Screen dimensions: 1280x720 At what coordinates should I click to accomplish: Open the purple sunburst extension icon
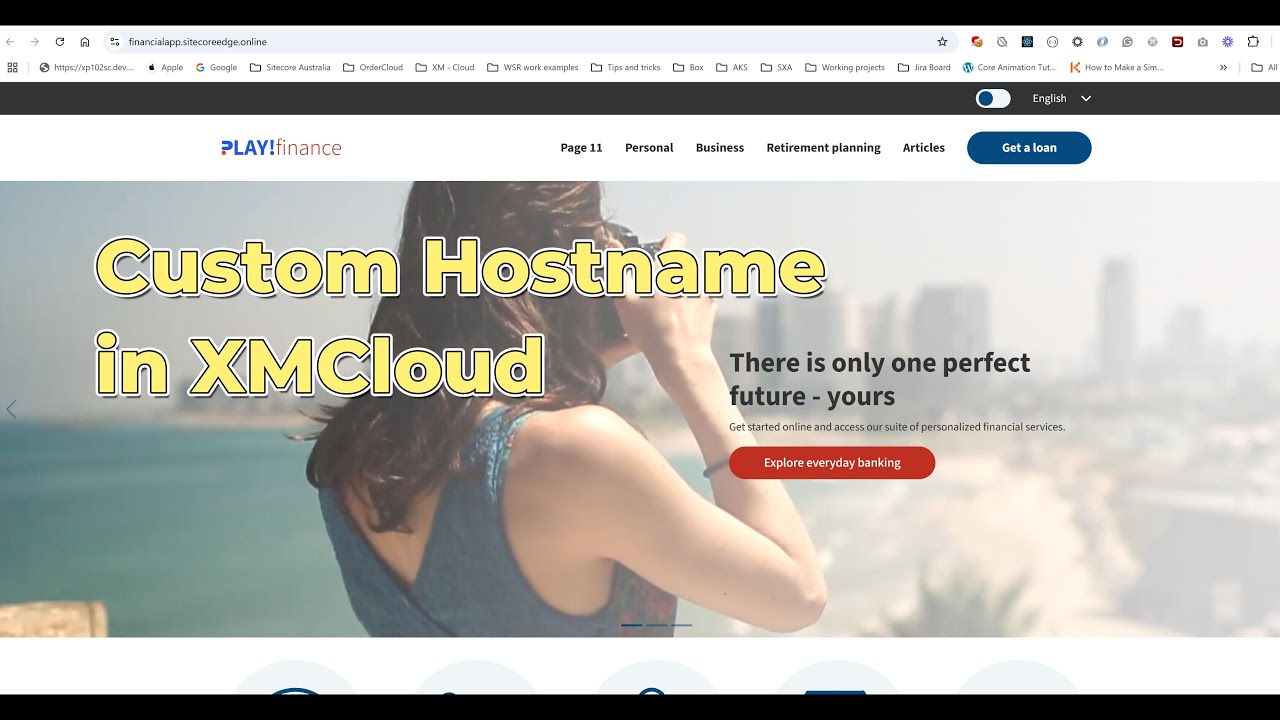(1227, 42)
